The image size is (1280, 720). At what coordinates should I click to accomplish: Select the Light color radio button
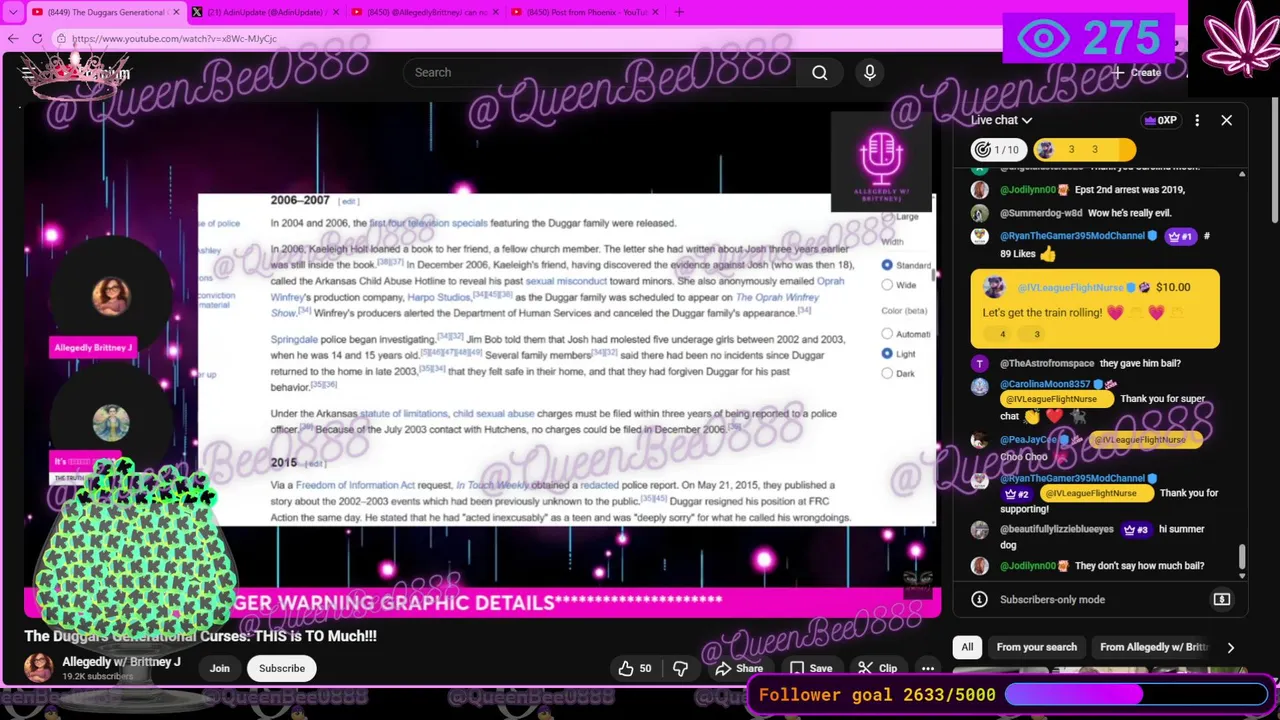tap(887, 353)
